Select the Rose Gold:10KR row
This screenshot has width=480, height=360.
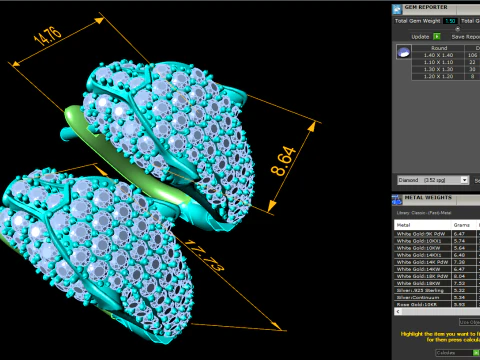[437, 304]
